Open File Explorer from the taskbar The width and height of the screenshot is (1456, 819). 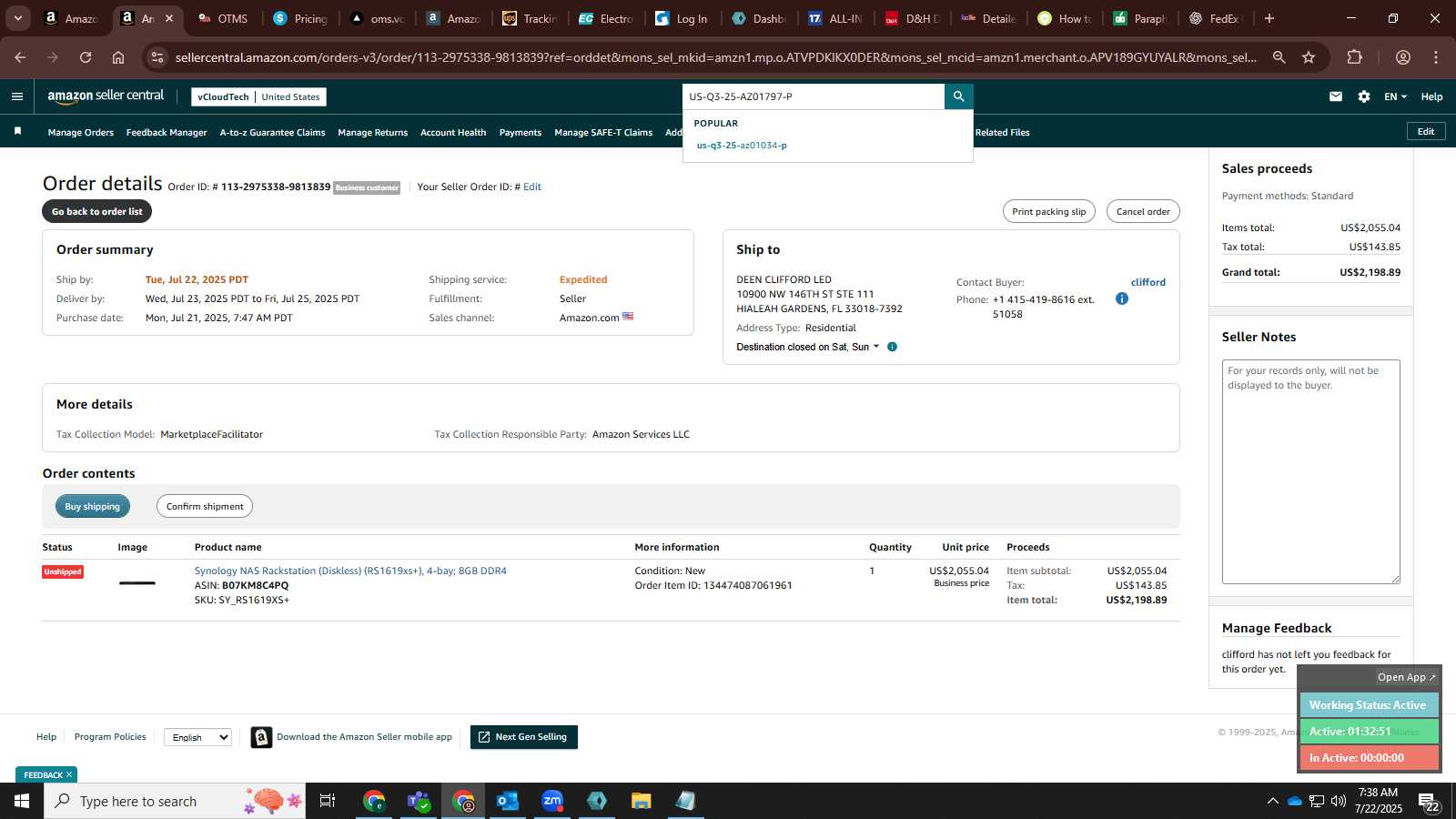[x=642, y=801]
